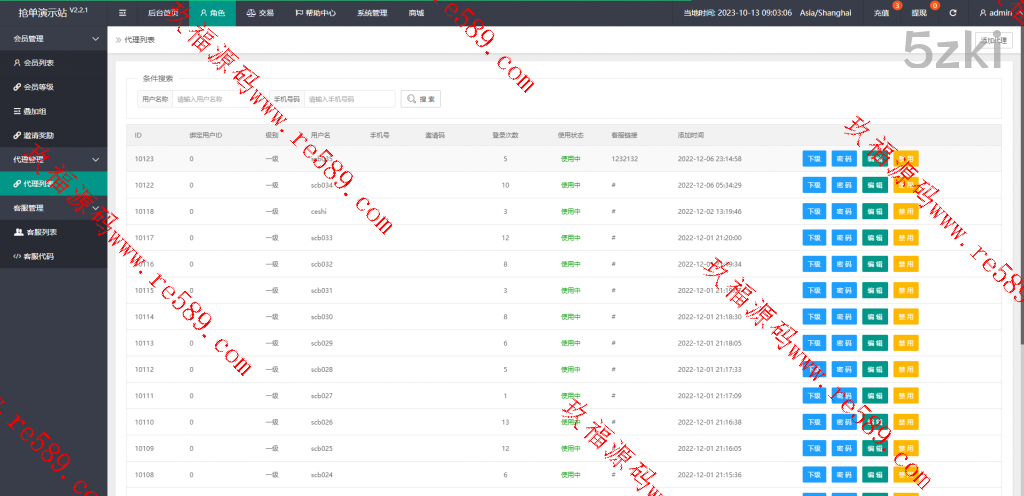Click 添加代理 button at top right
This screenshot has height=496, width=1024.
(995, 40)
